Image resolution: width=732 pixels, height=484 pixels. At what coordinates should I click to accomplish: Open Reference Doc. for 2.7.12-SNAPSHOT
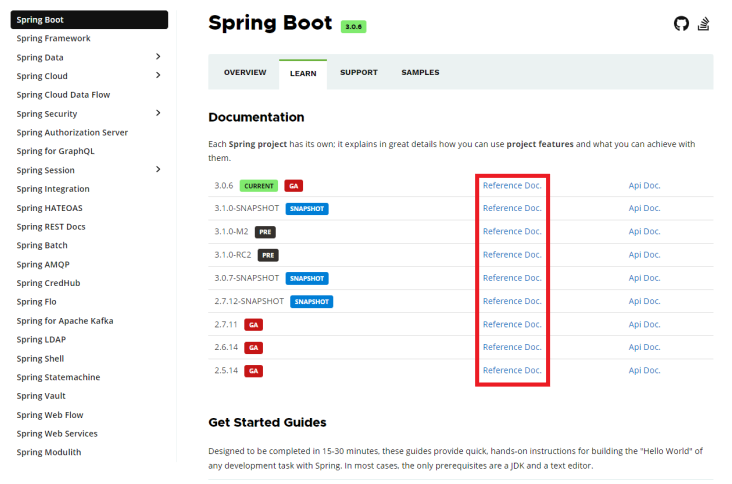[x=512, y=302]
